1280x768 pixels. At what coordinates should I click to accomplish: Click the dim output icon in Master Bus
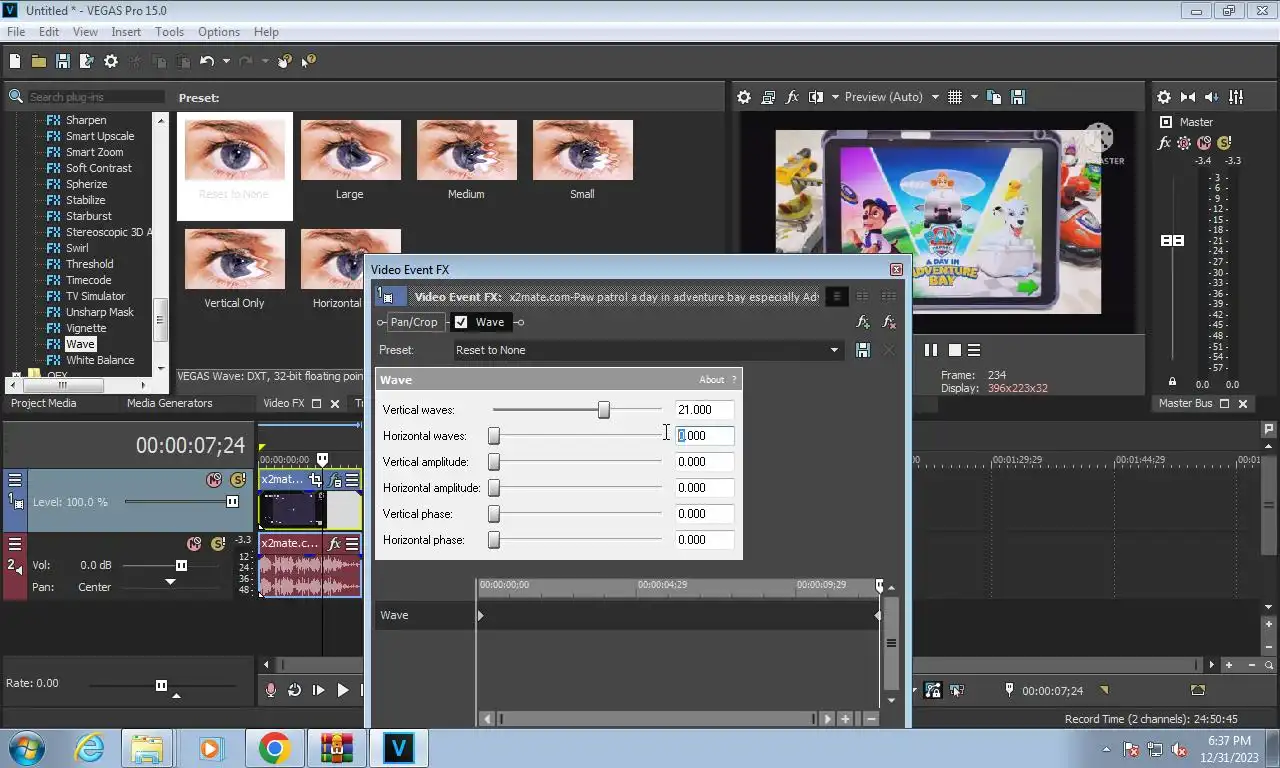[1212, 97]
